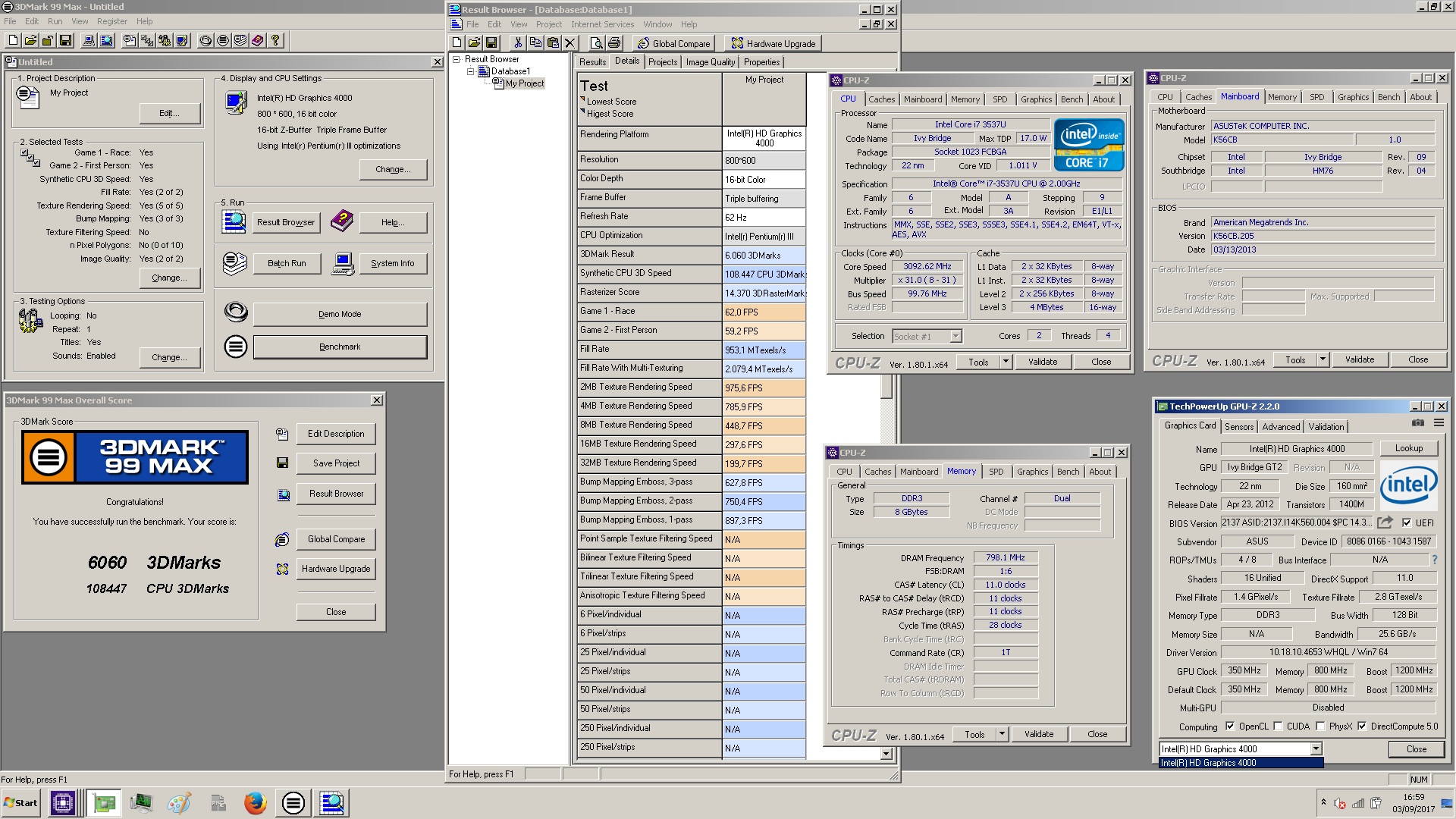
Task: Click GPU-Z screenshot camera icon
Action: point(1417,423)
